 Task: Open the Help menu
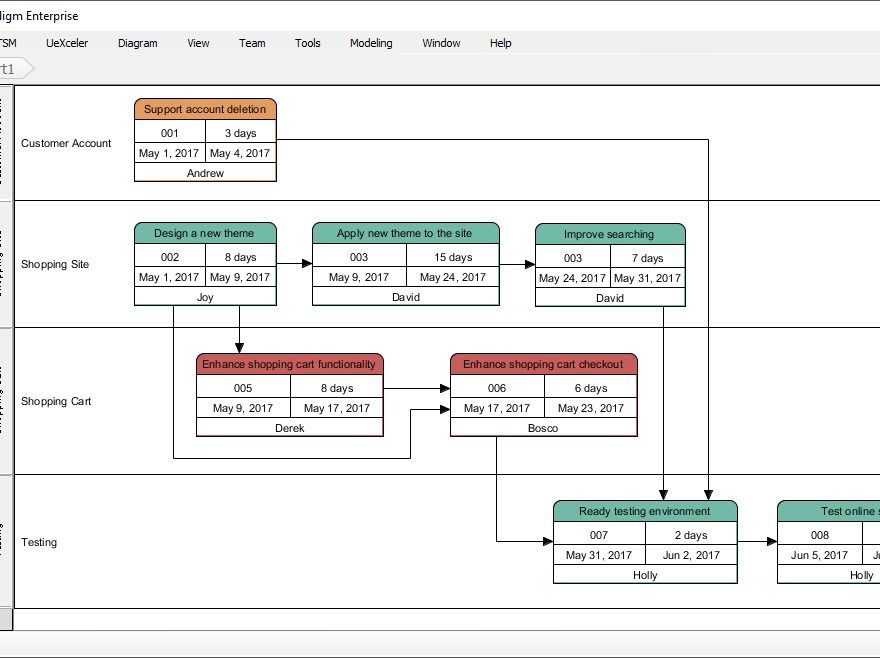pyautogui.click(x=499, y=43)
